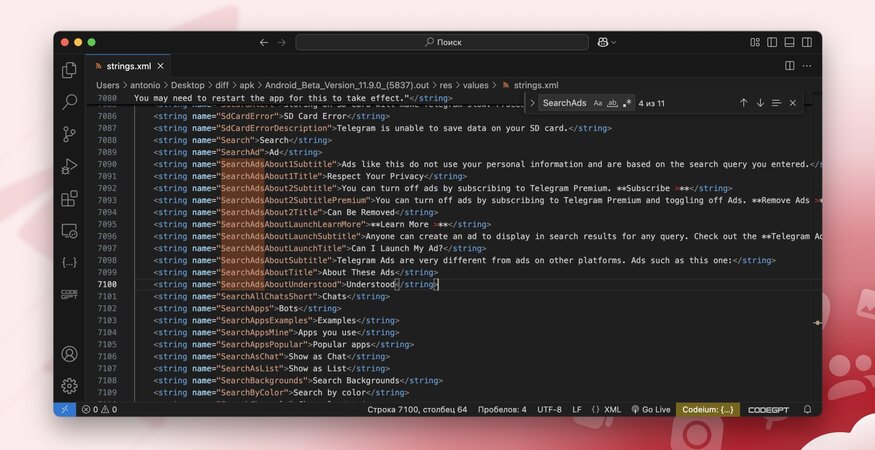Toggle Use Regular Expression in find widget
The height and width of the screenshot is (450, 875).
[x=627, y=103]
